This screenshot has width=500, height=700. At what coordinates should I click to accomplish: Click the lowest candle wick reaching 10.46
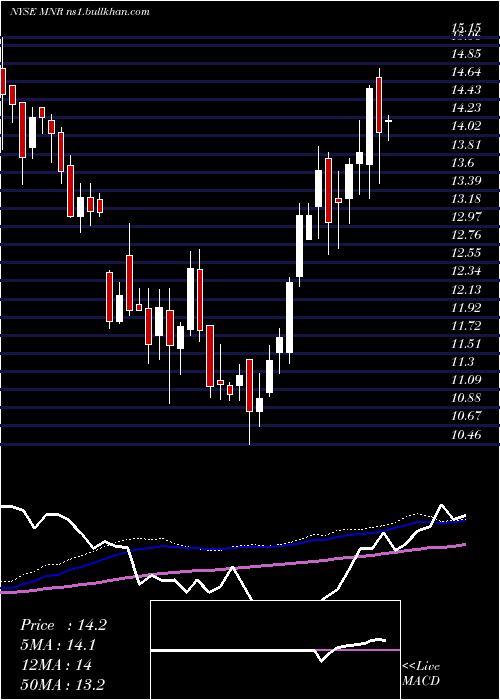click(x=250, y=429)
